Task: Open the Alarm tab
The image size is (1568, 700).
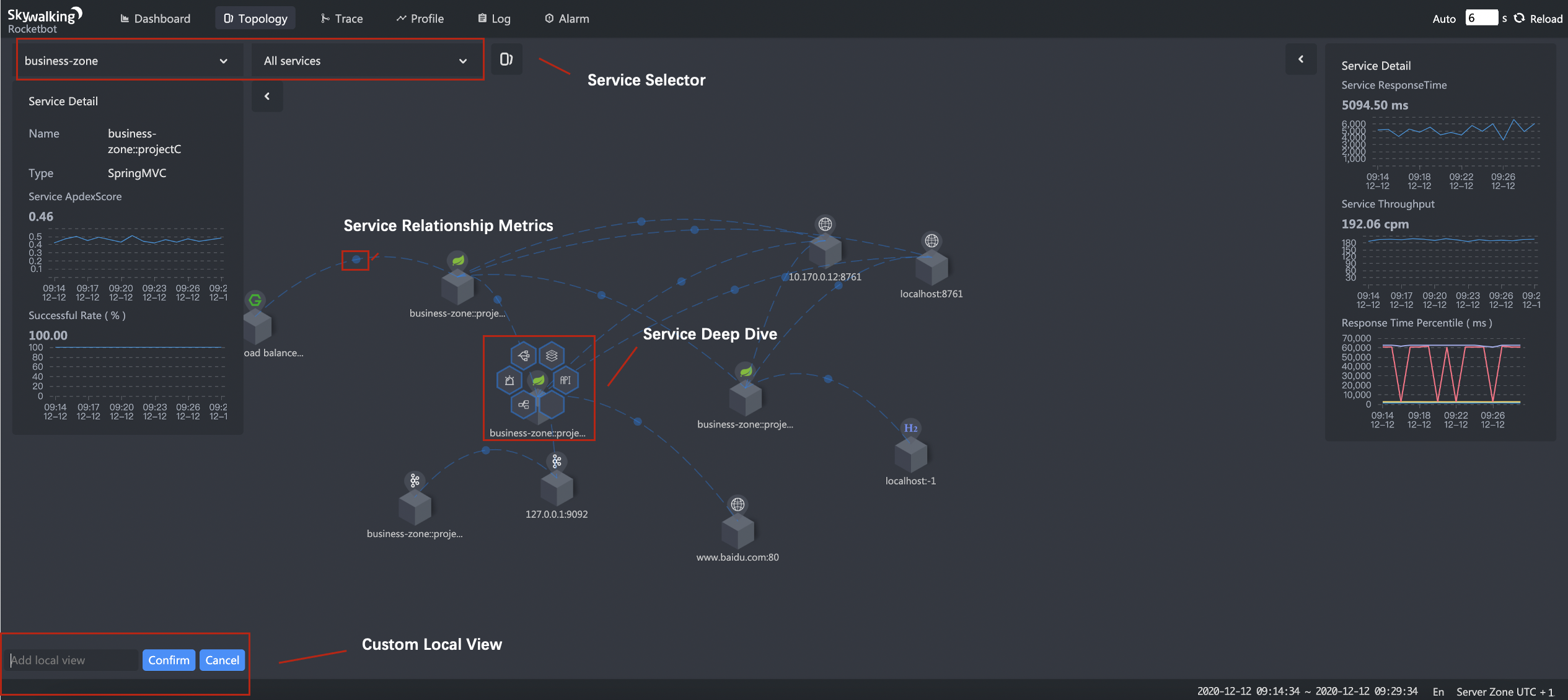Action: tap(567, 19)
